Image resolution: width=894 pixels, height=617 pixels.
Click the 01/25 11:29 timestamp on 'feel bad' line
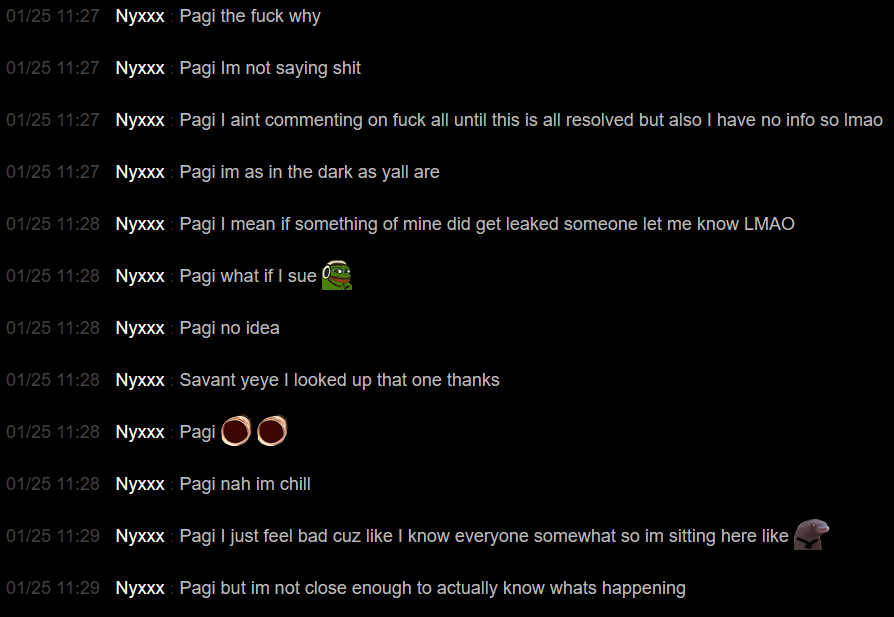click(x=53, y=536)
